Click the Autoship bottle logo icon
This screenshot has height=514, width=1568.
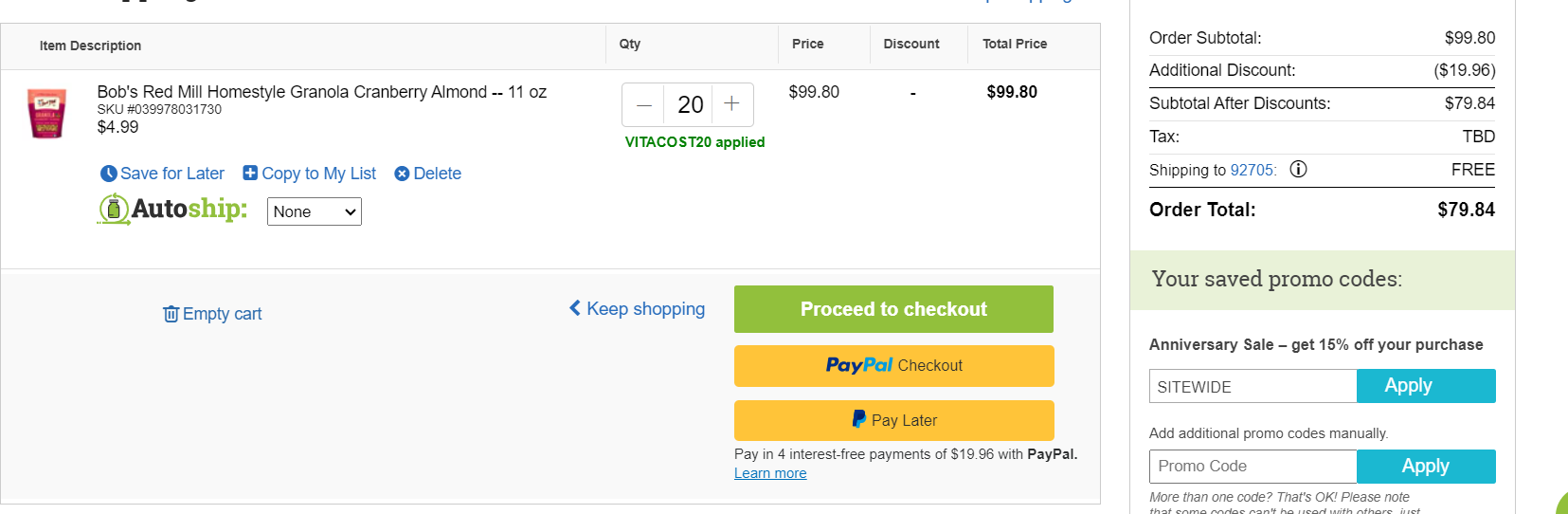(114, 209)
